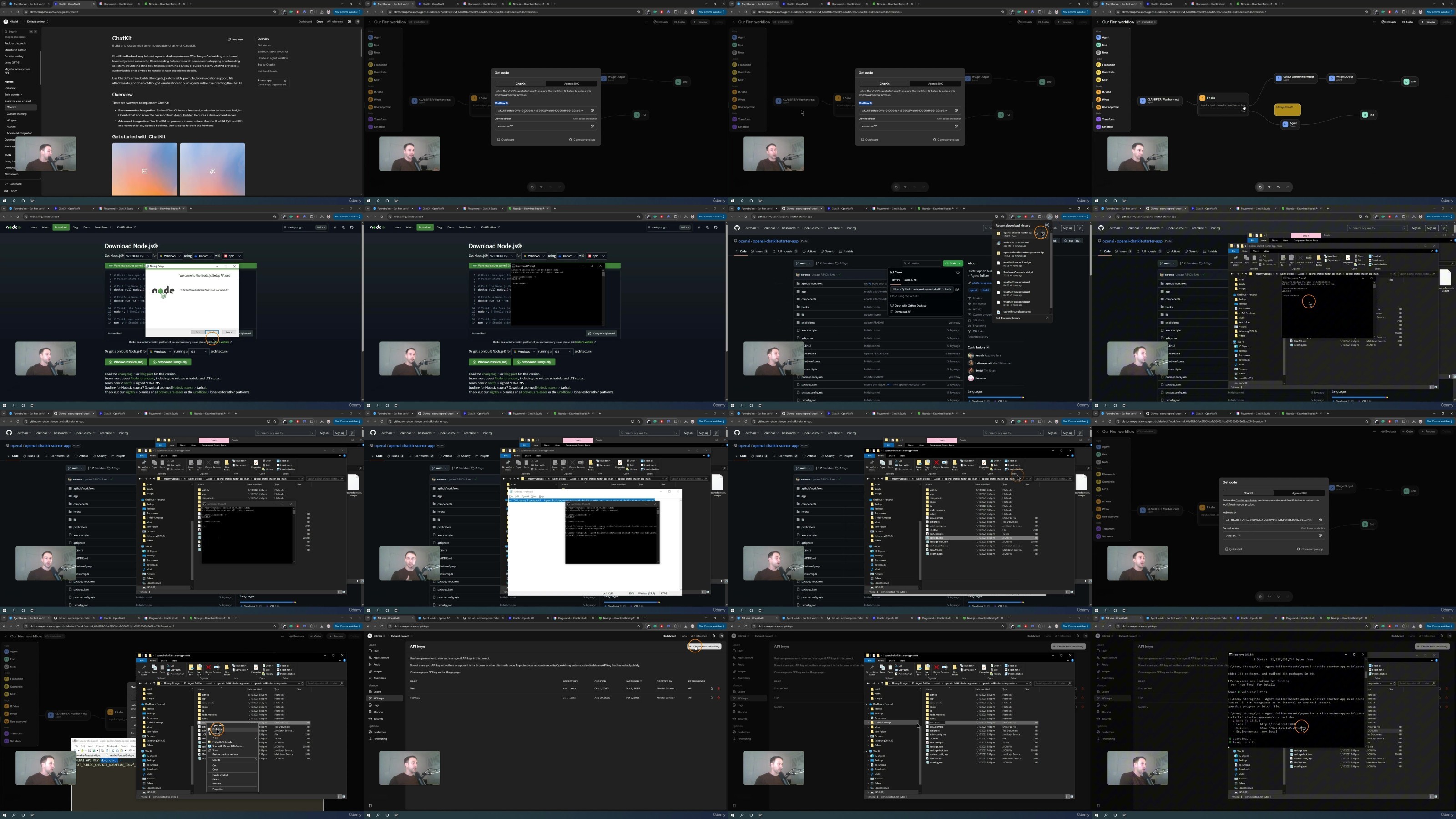The image size is (1456, 819).
Task: Click call-with-sunglasses.png in recent download history
Action: pos(1016,311)
